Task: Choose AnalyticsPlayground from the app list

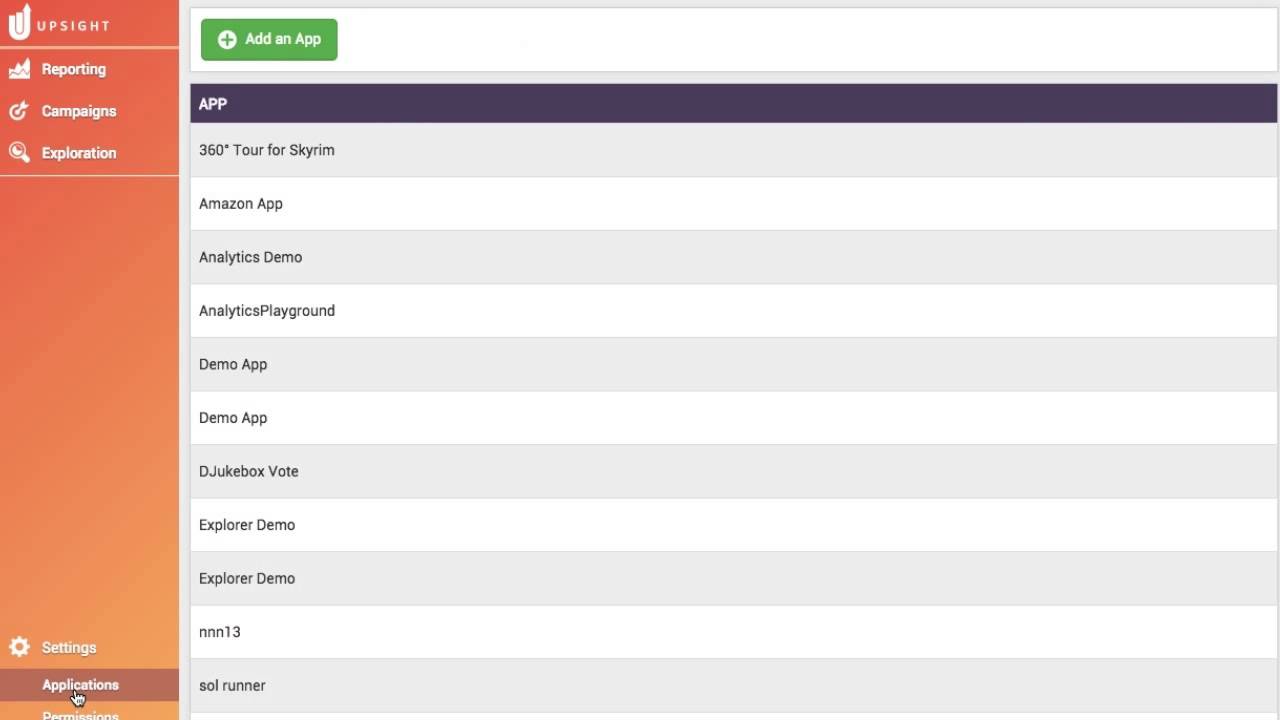Action: click(267, 311)
